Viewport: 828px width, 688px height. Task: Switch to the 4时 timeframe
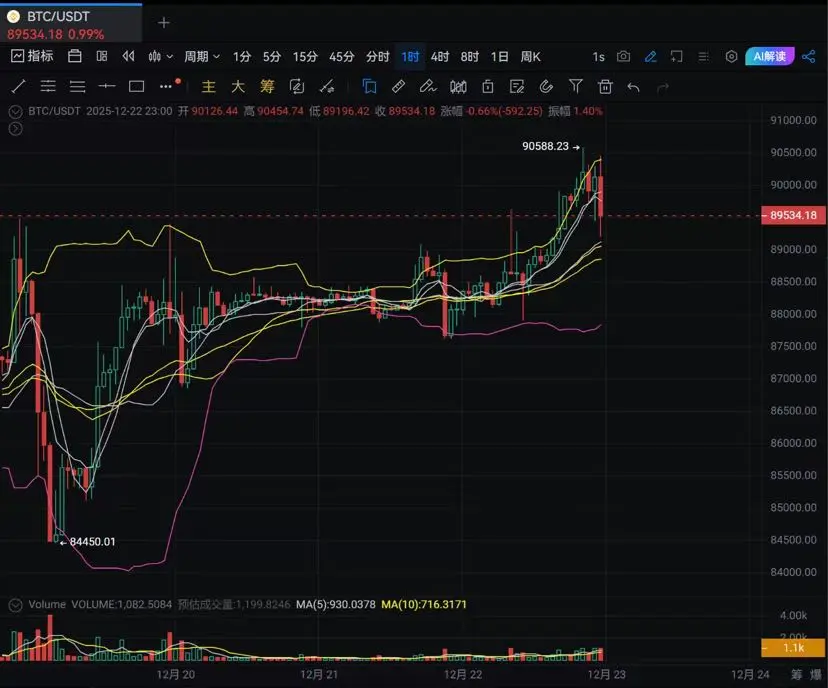click(x=439, y=56)
